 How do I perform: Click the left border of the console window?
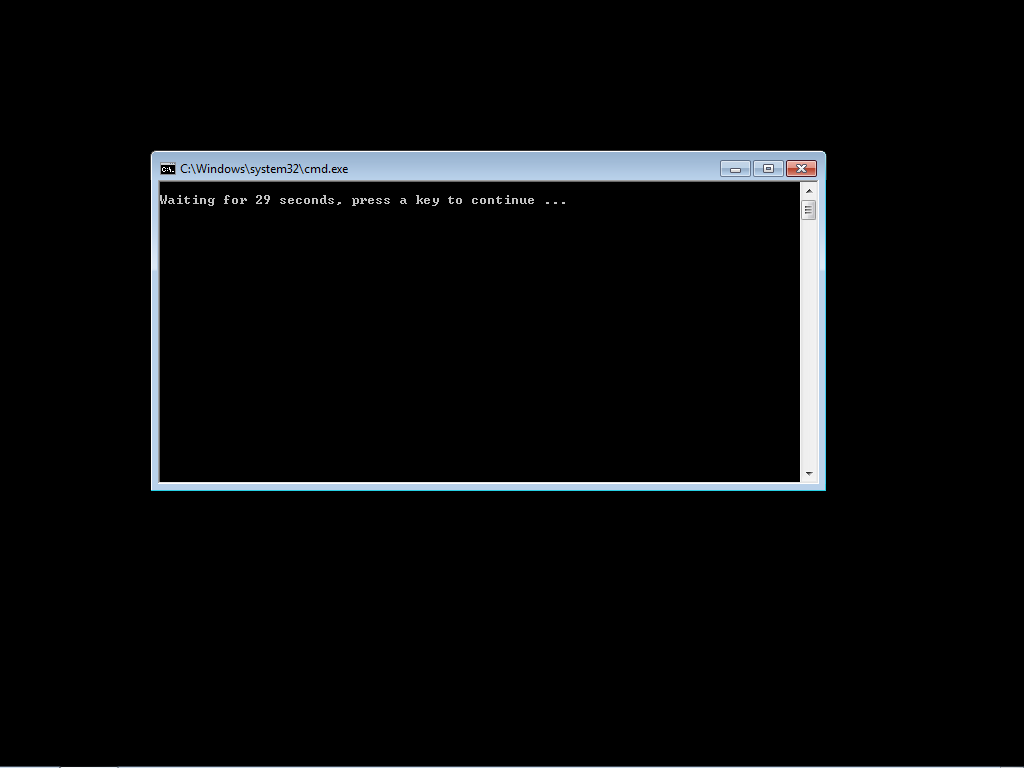155,320
